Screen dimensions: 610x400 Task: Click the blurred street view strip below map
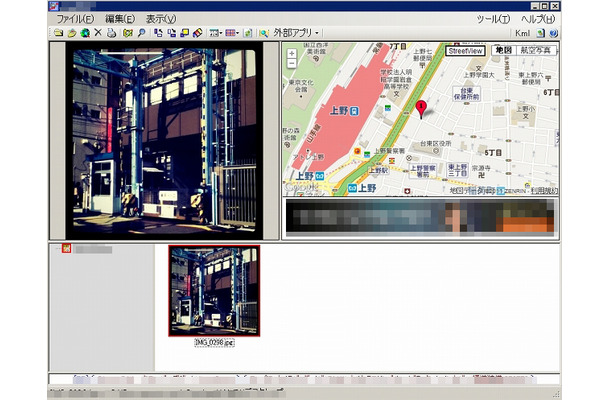pyautogui.click(x=420, y=218)
